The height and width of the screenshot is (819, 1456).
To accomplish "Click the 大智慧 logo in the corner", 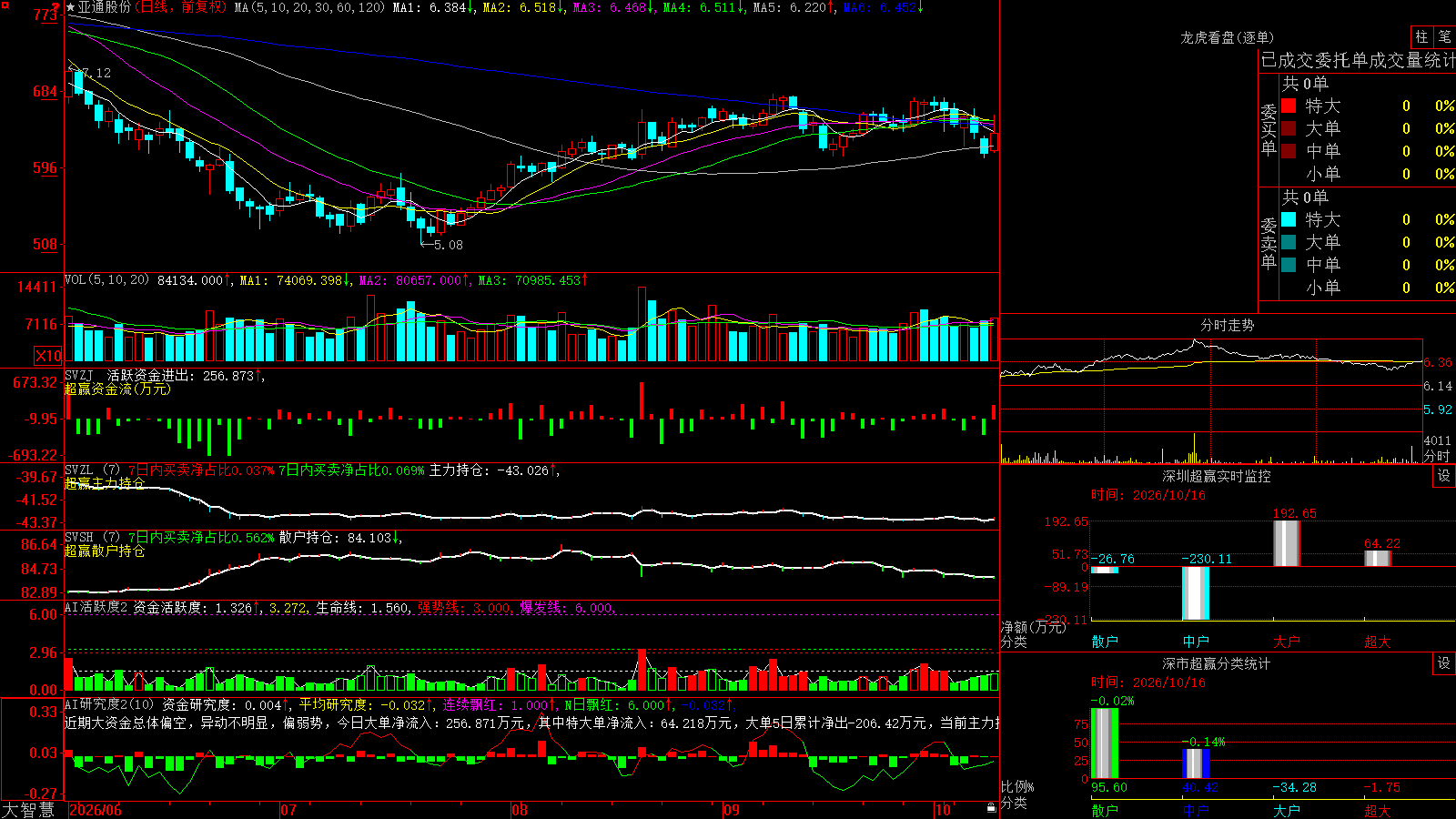I will (x=28, y=810).
